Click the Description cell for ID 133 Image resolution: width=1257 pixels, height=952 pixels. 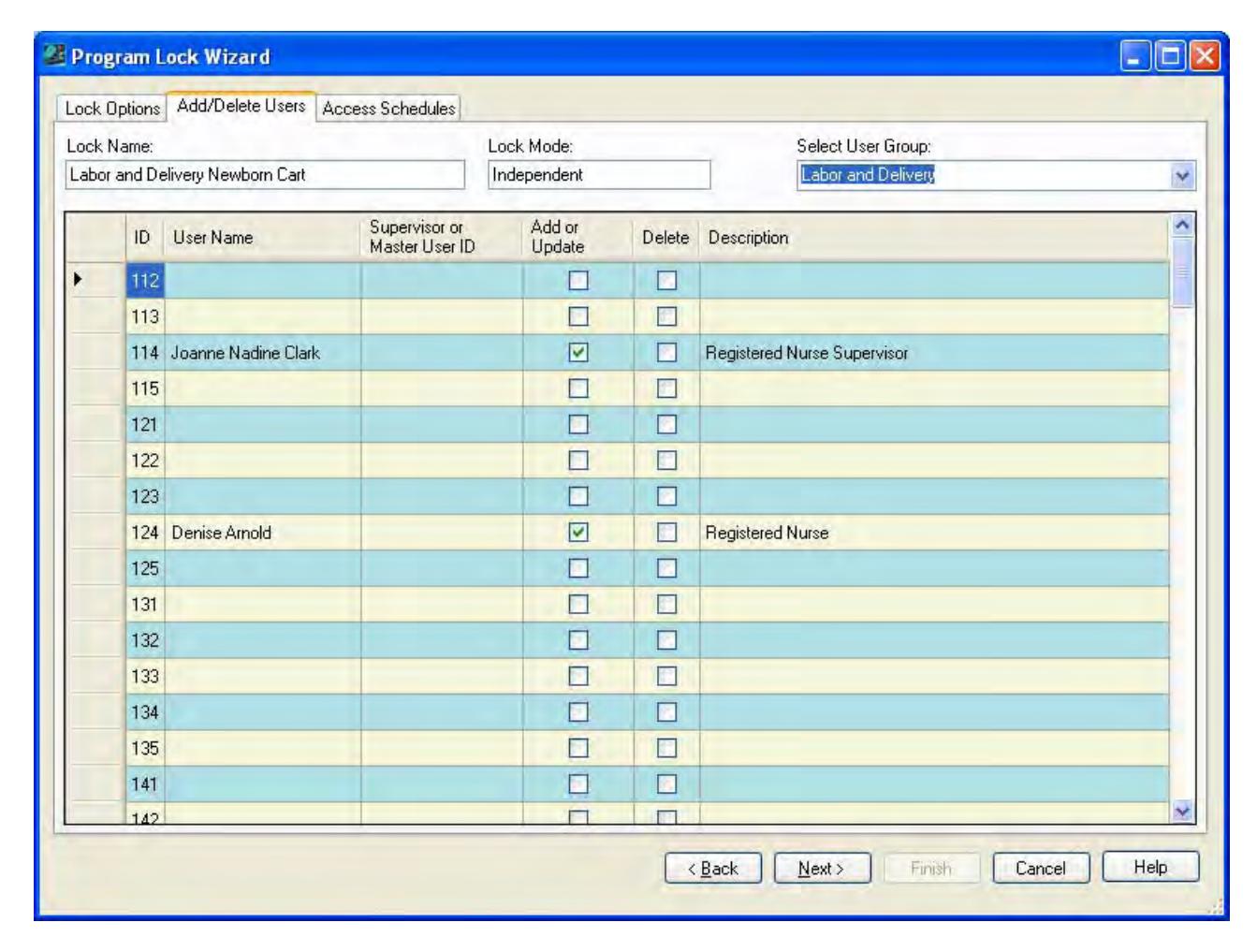click(x=934, y=676)
